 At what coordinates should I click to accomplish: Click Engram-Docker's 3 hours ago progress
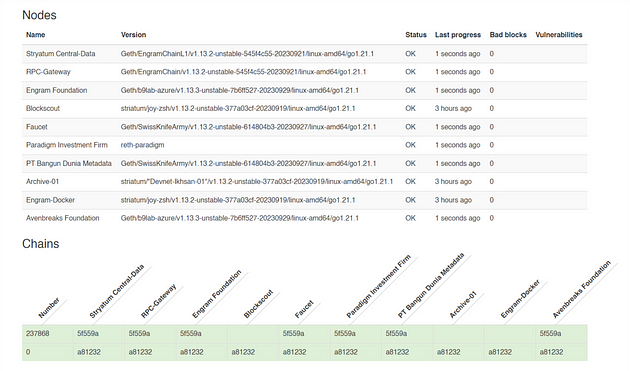click(453, 200)
